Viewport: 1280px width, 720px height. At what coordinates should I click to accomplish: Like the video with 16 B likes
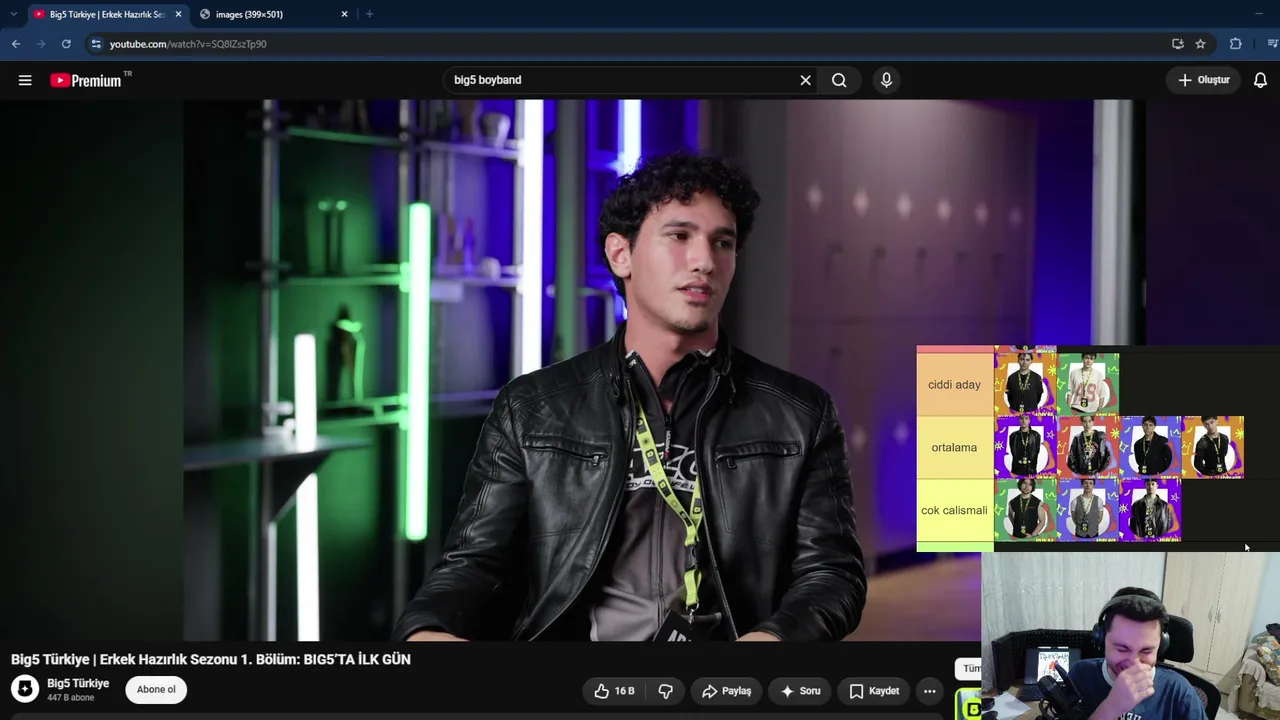click(614, 691)
